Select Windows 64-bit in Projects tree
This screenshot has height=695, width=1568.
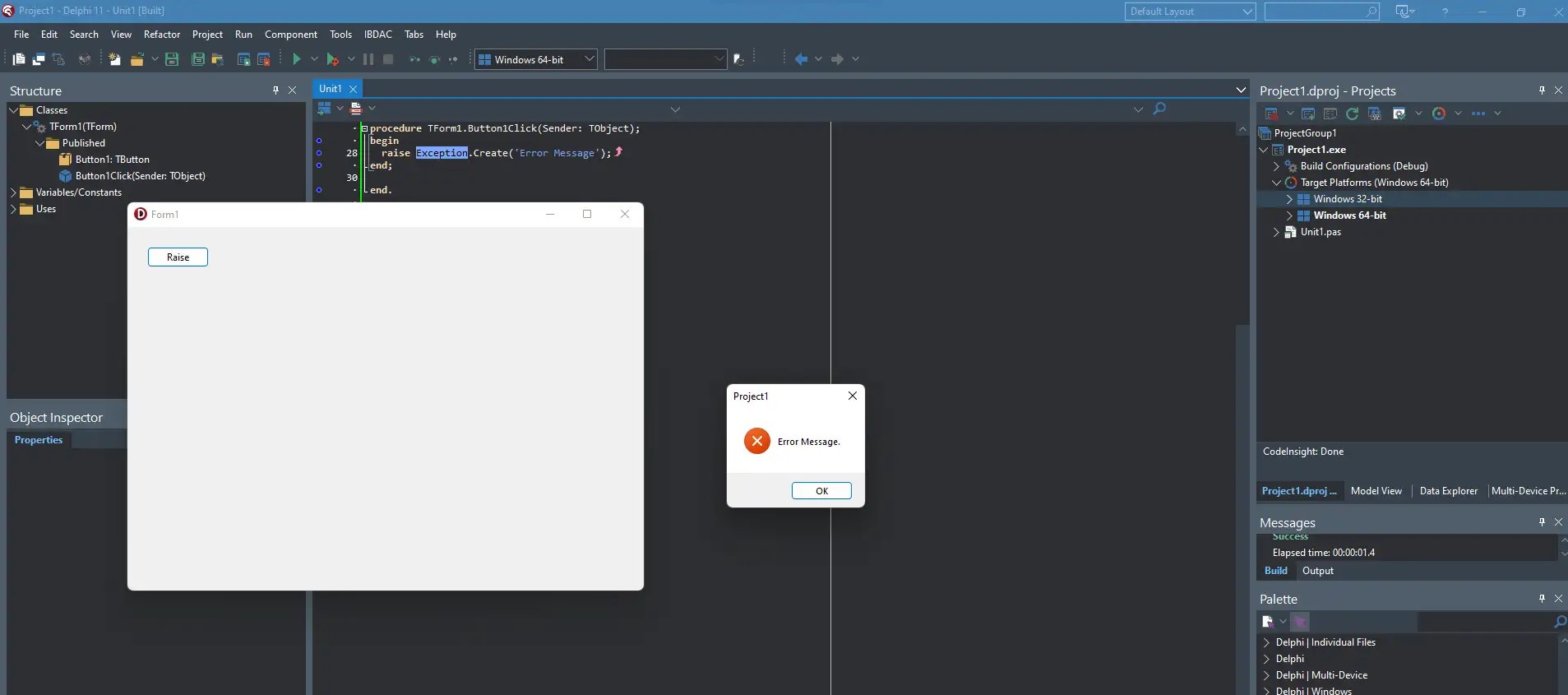(x=1349, y=215)
